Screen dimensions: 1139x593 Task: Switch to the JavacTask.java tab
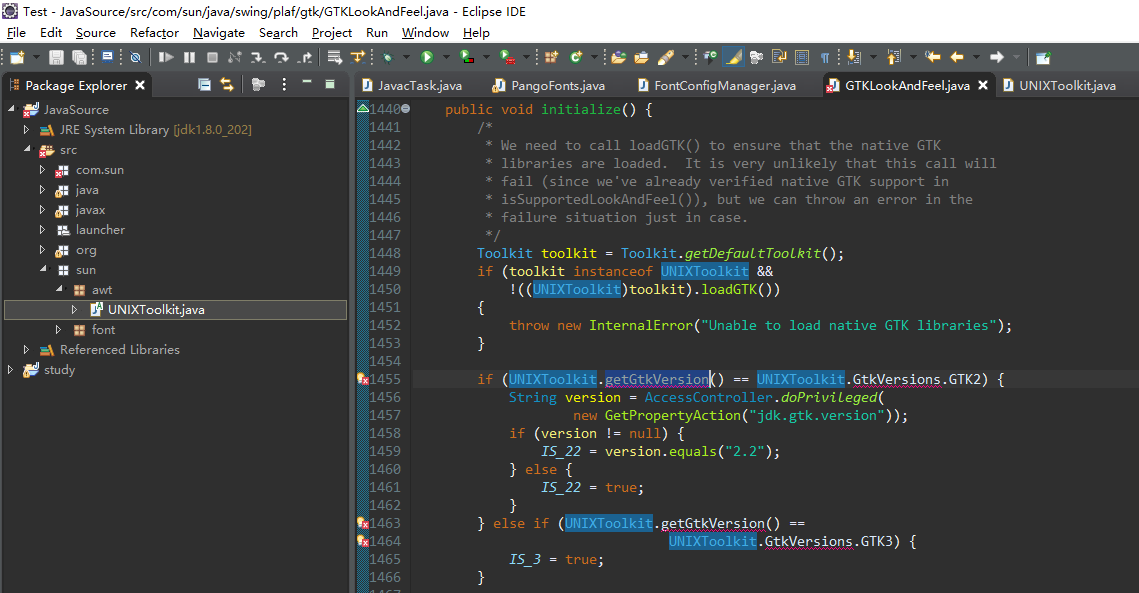tap(412, 86)
